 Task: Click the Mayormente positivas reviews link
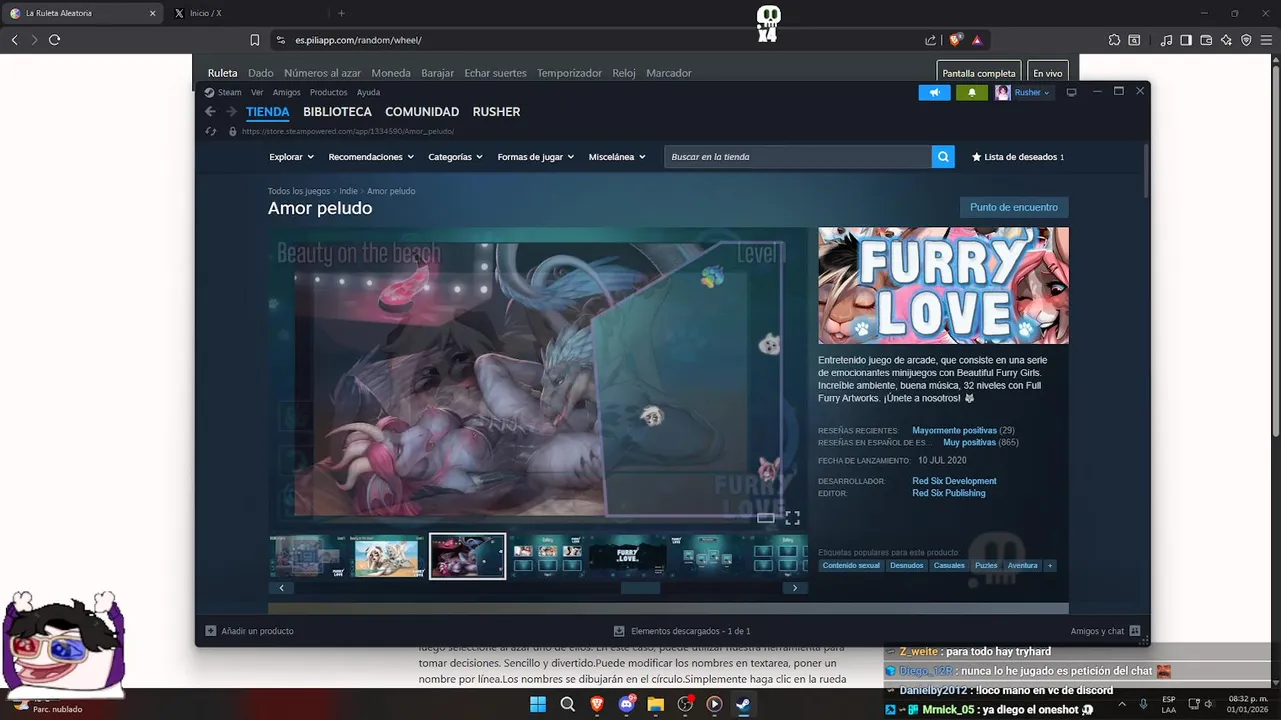pyautogui.click(x=954, y=430)
